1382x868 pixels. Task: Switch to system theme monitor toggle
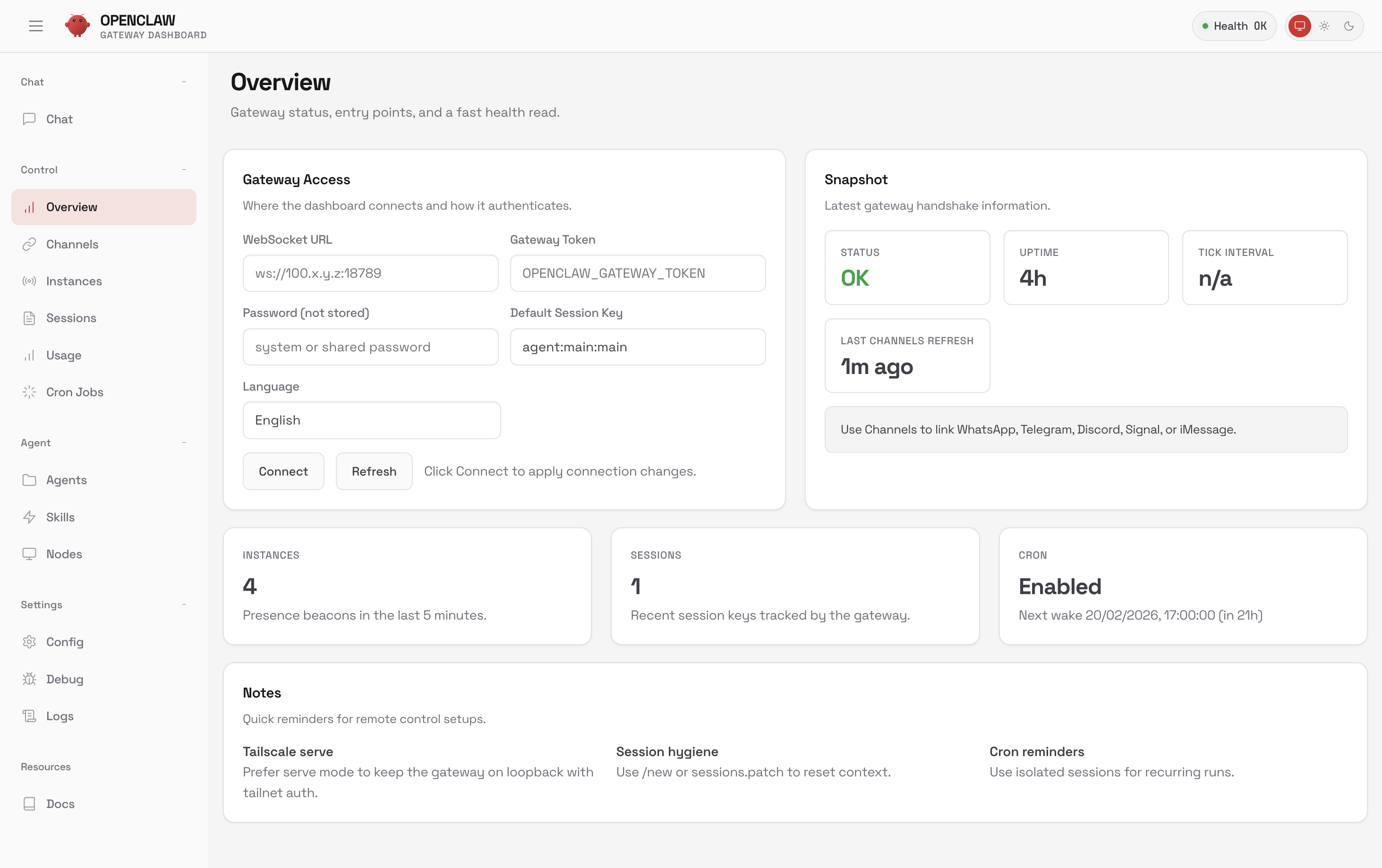(1299, 26)
